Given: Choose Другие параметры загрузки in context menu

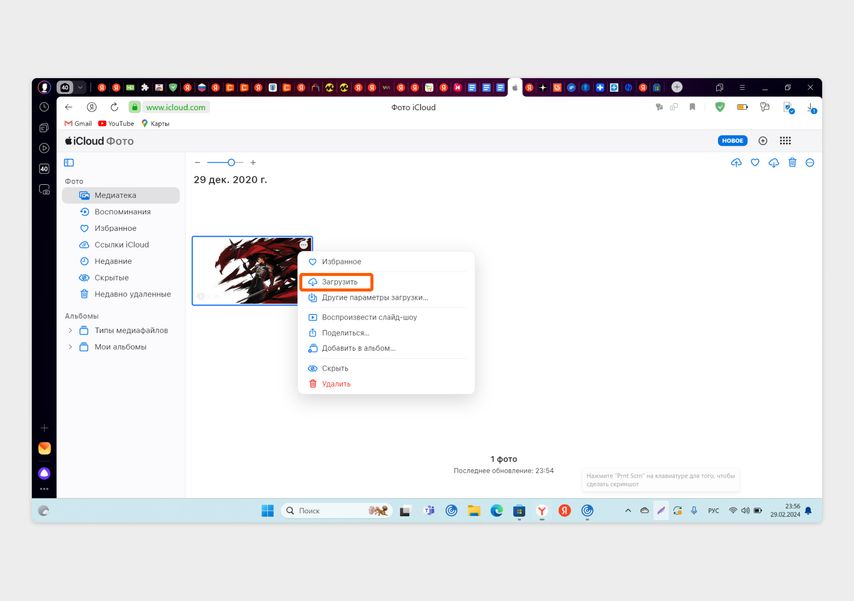Looking at the screenshot, I should pyautogui.click(x=386, y=298).
